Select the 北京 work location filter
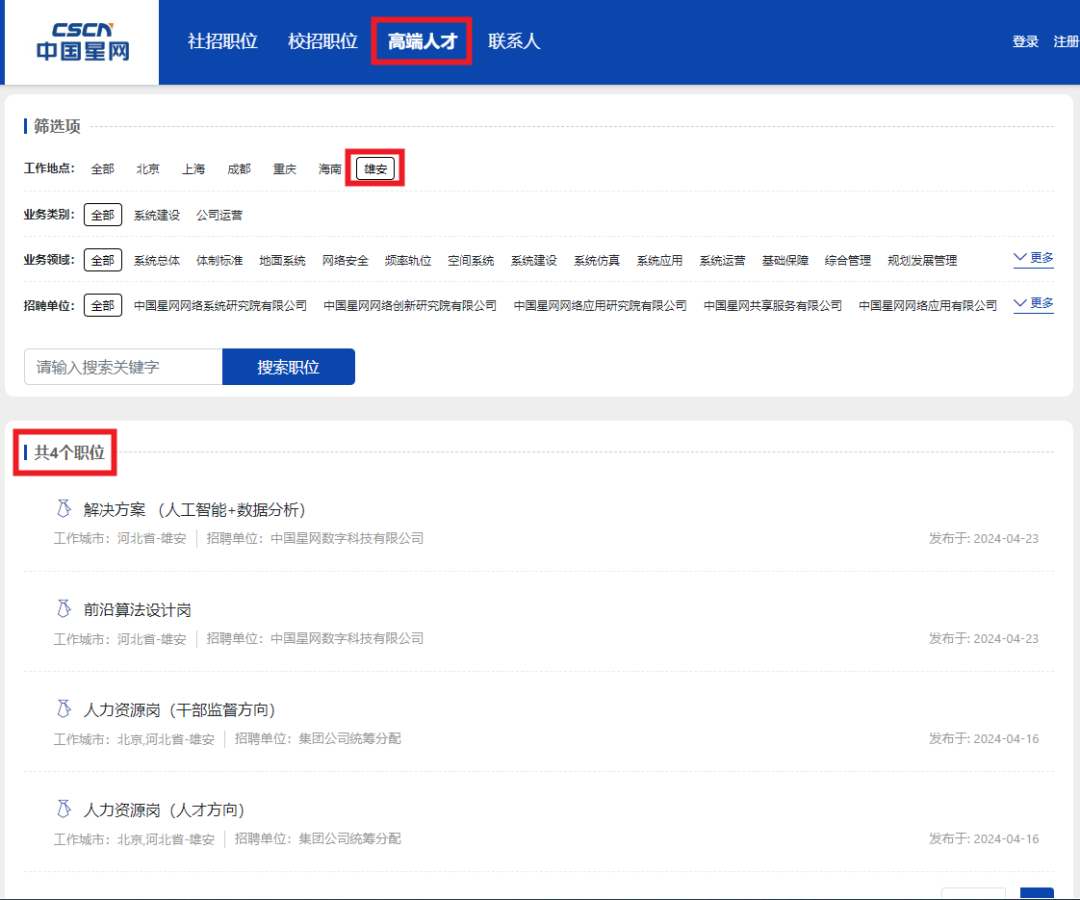Screen dimensions: 1080x900 click(147, 168)
